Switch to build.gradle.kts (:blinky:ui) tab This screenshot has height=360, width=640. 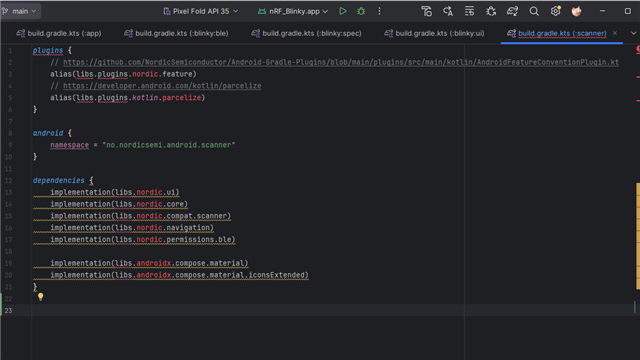pos(434,33)
